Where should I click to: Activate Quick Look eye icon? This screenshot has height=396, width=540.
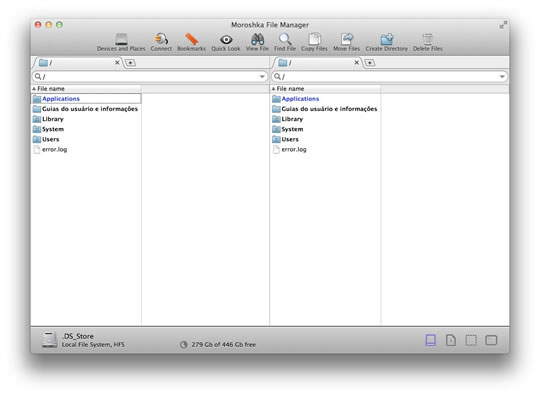click(x=226, y=40)
